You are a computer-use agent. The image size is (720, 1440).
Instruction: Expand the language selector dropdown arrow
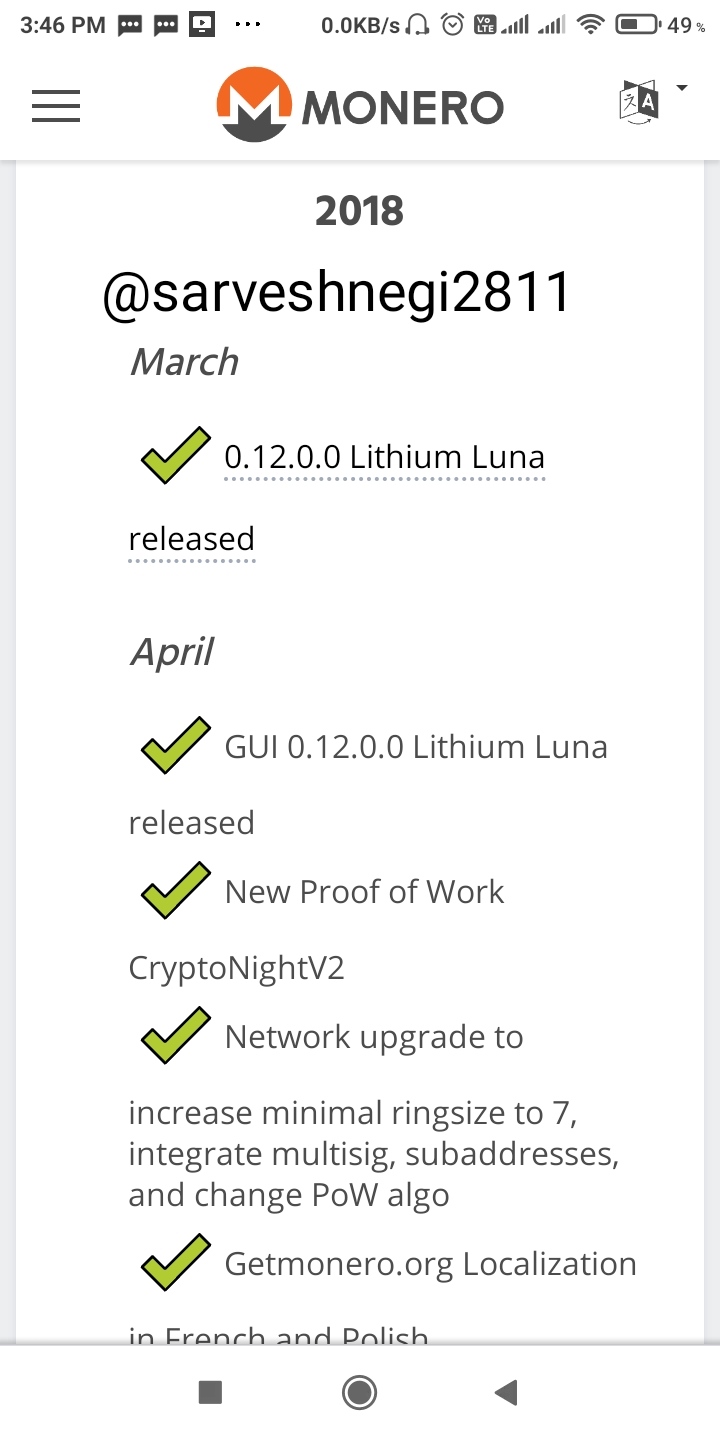[x=682, y=89]
